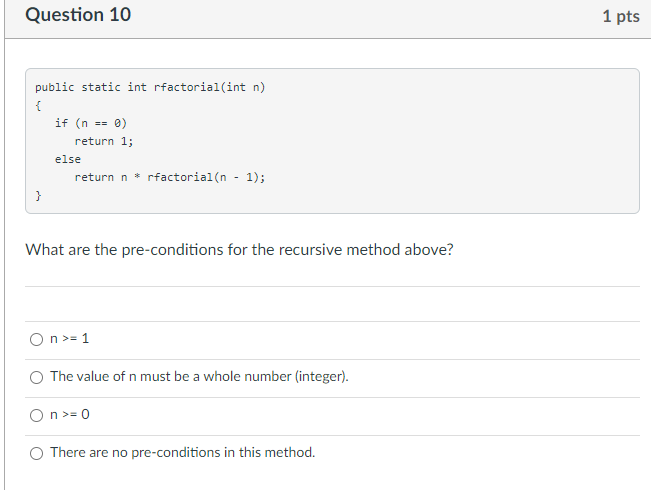
Task: Click the opening curly brace in code
Action: pyautogui.click(x=38, y=105)
